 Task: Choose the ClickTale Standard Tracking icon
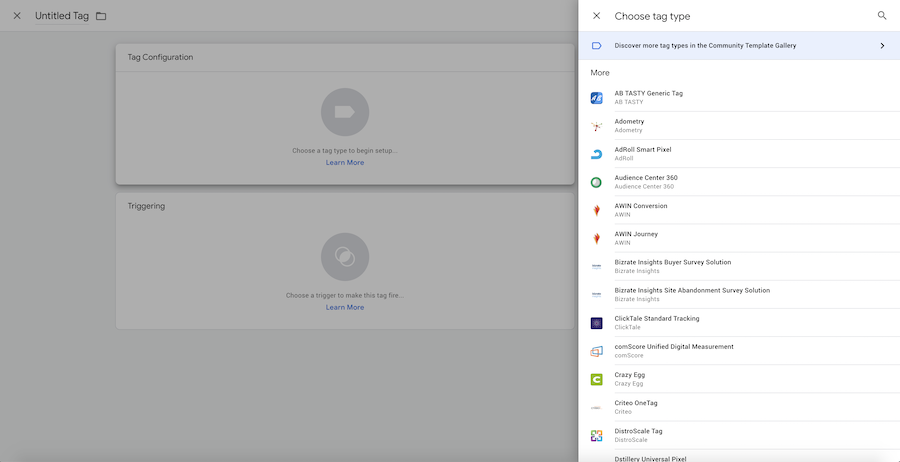click(596, 323)
